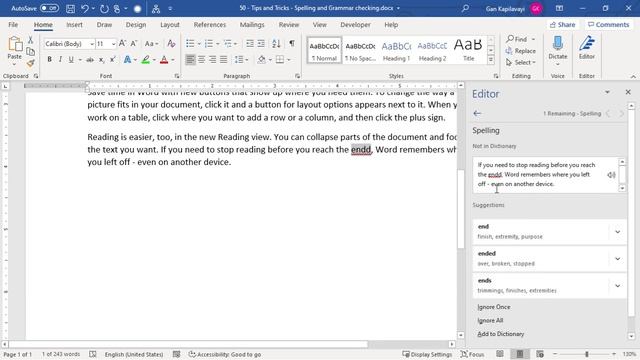Open the Change Case dropdown
The image size is (640, 360).
[x=151, y=43]
